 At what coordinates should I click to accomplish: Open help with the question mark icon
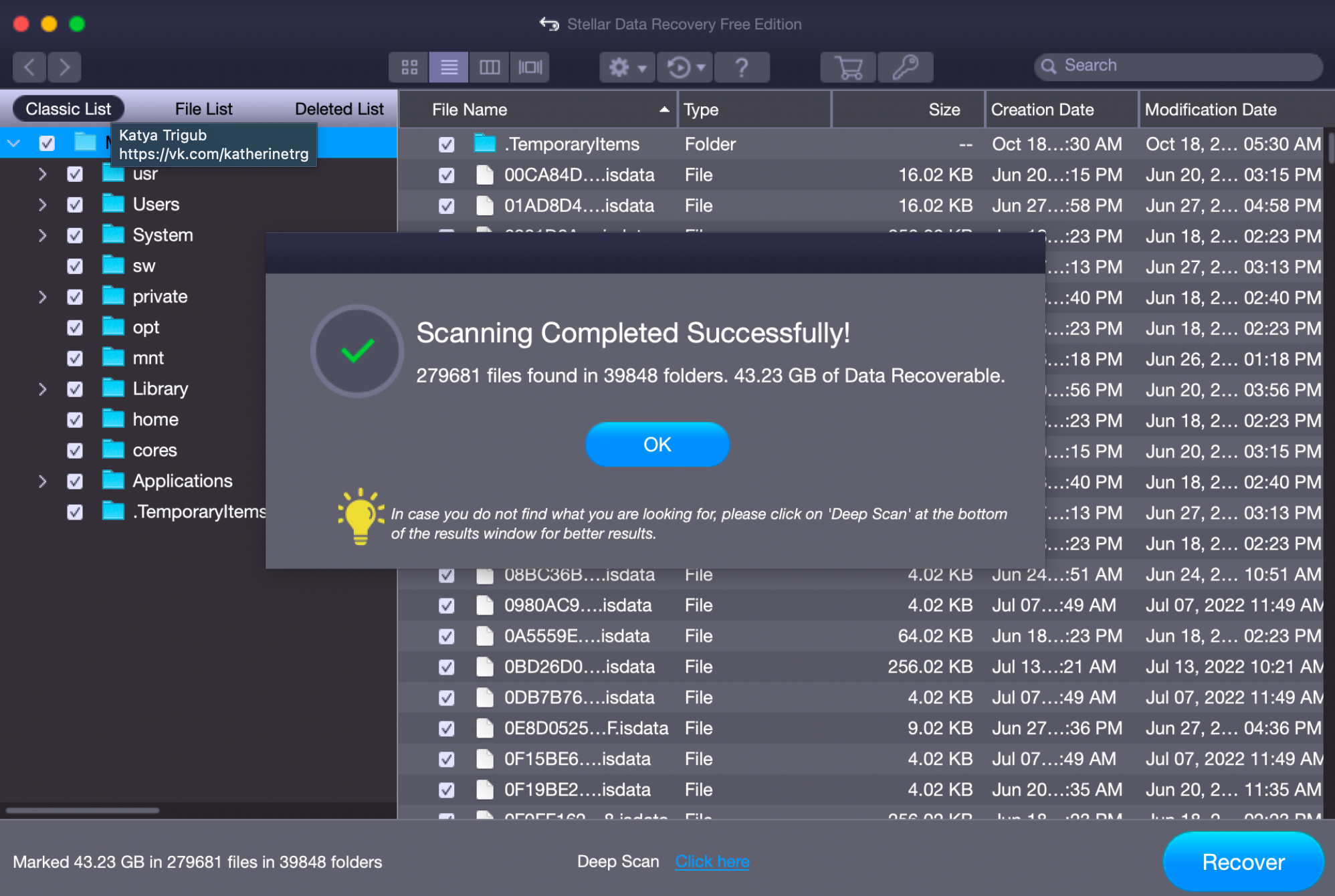pos(742,67)
